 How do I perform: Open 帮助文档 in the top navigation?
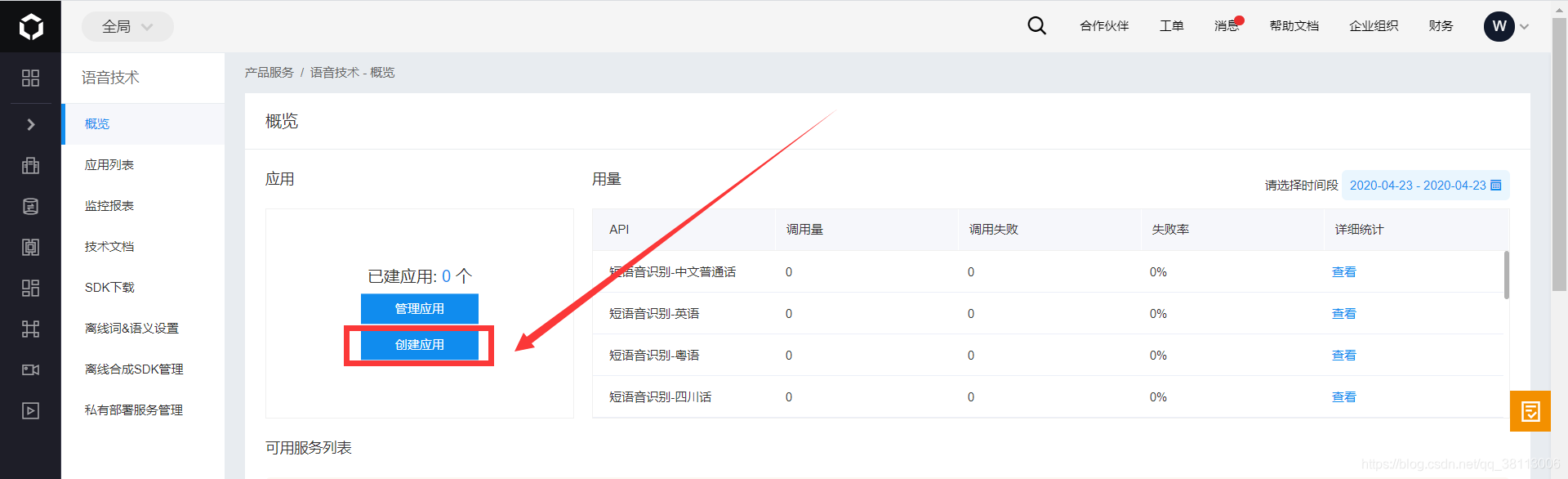tap(1294, 26)
